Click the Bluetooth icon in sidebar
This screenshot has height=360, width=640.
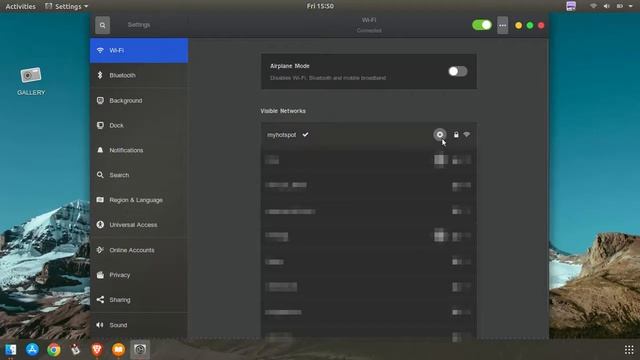tap(100, 75)
